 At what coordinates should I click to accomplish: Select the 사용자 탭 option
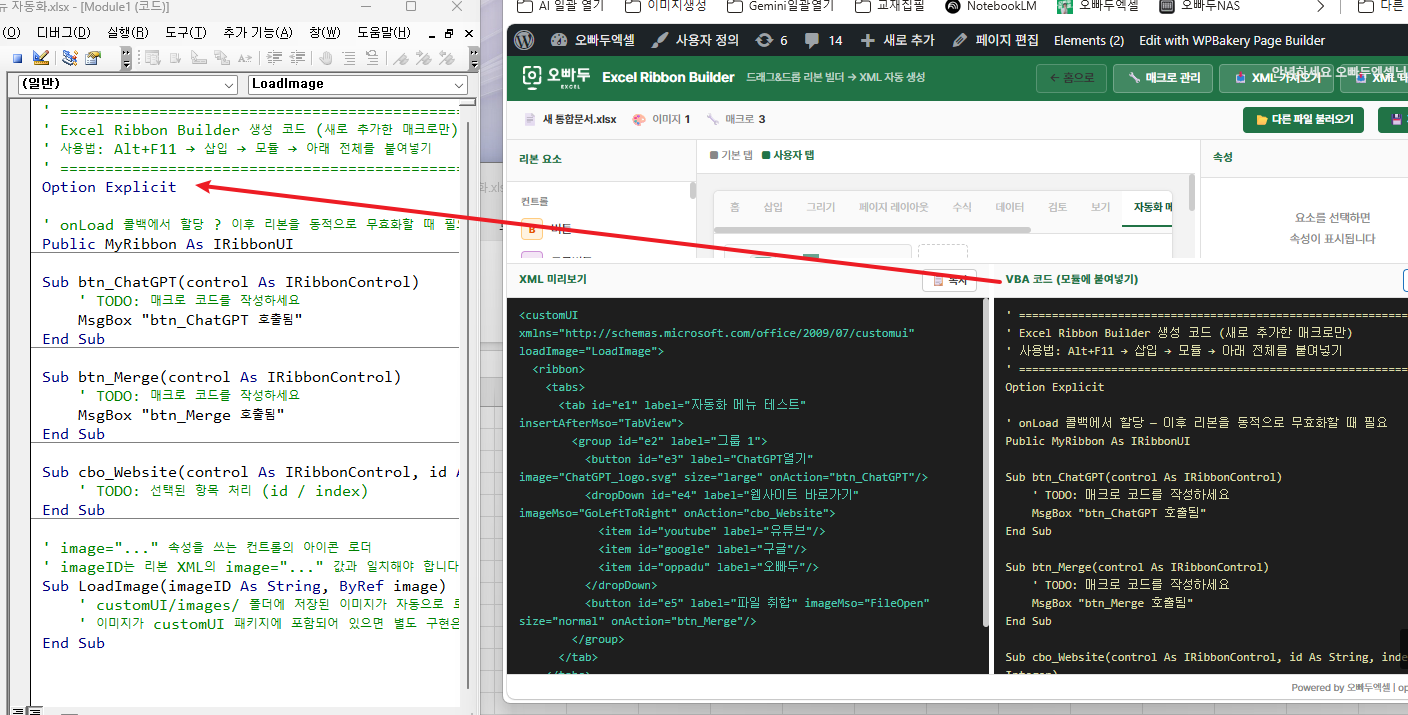point(788,155)
